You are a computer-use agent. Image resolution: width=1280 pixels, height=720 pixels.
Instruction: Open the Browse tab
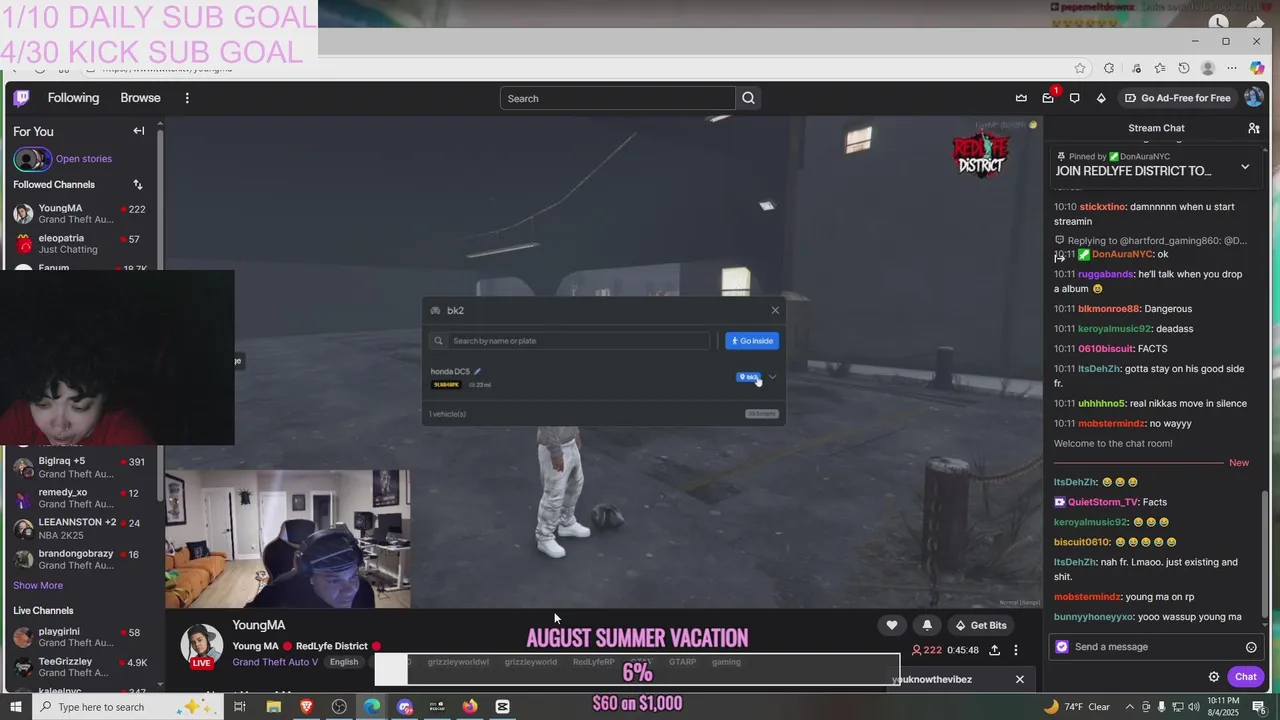coord(140,98)
